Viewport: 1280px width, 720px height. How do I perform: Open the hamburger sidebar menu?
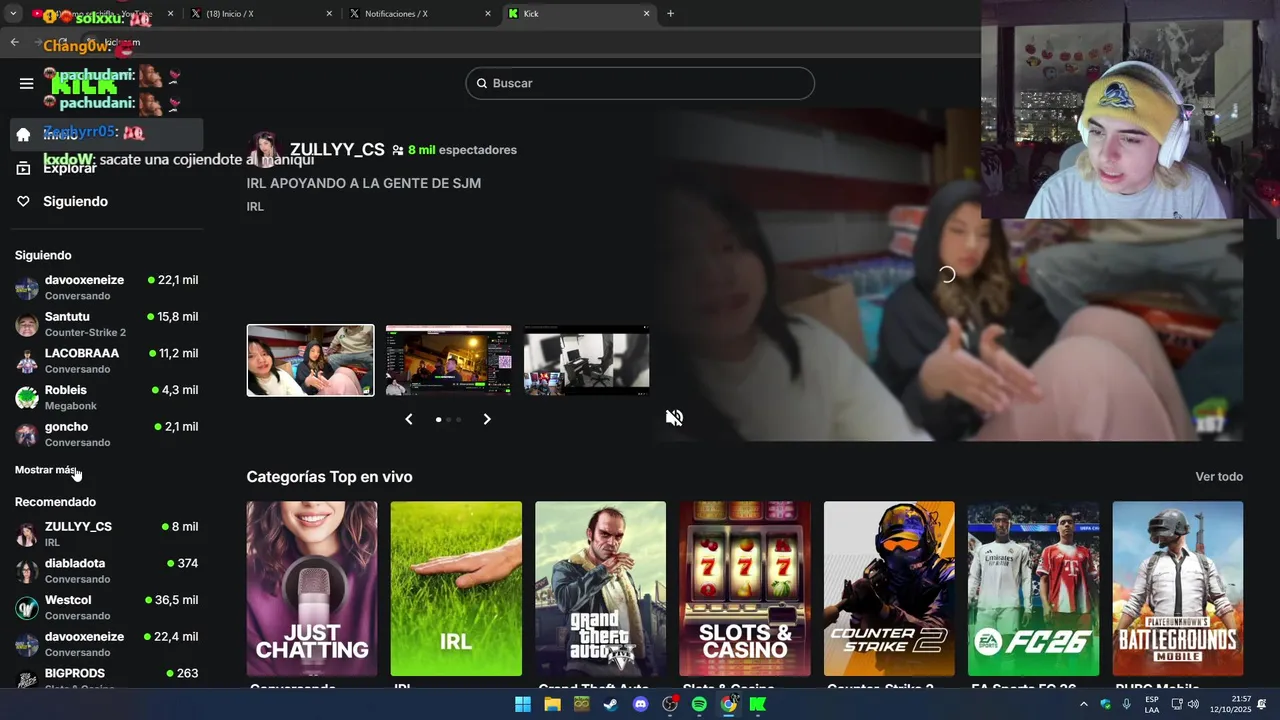tap(27, 84)
